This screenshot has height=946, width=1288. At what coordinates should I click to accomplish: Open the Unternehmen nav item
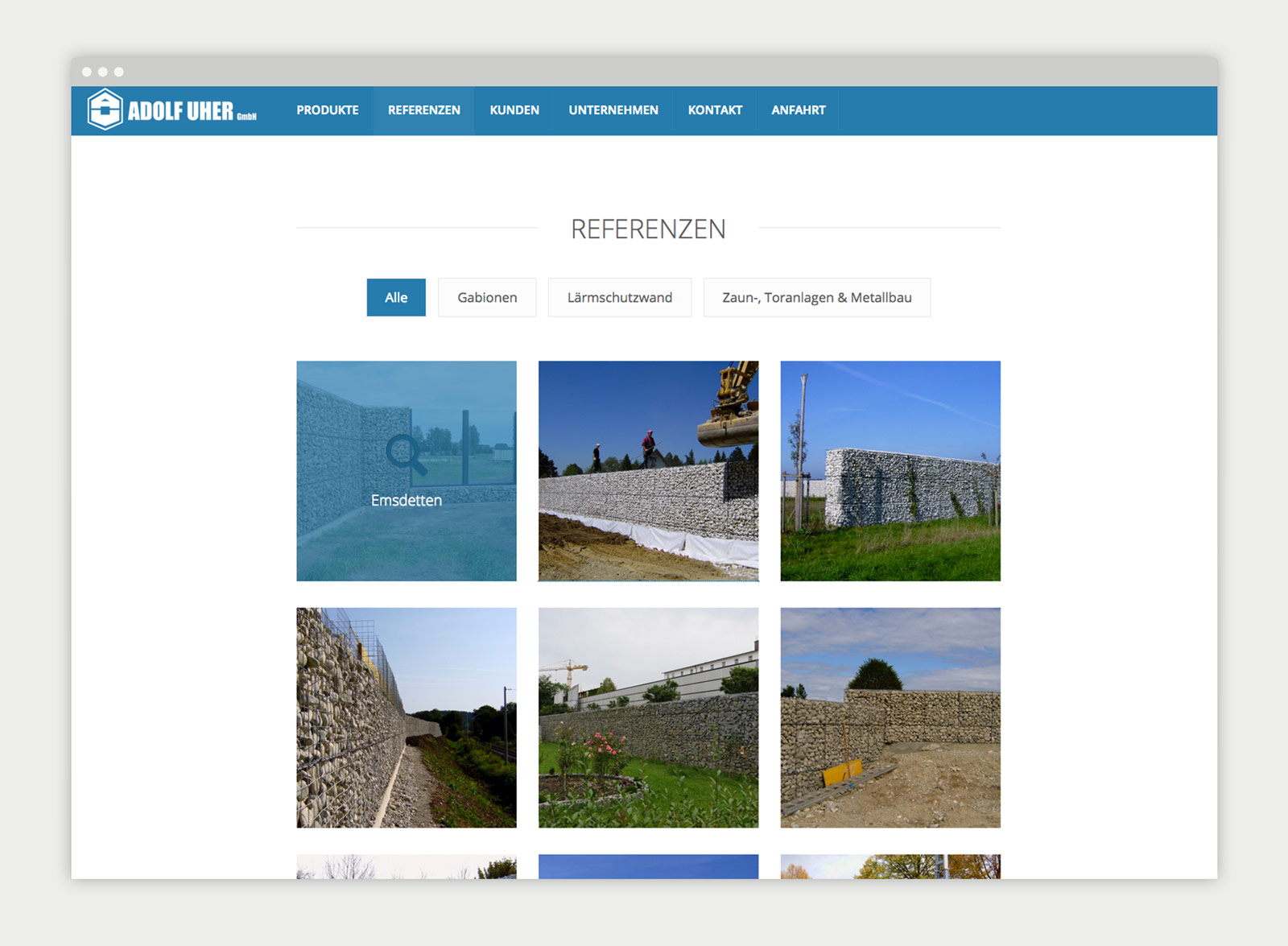(x=613, y=110)
